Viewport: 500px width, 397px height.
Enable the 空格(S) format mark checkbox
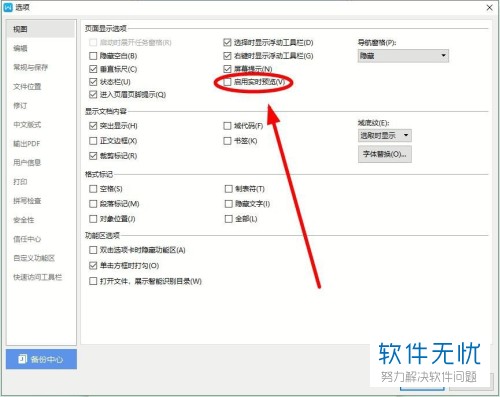[x=93, y=189]
